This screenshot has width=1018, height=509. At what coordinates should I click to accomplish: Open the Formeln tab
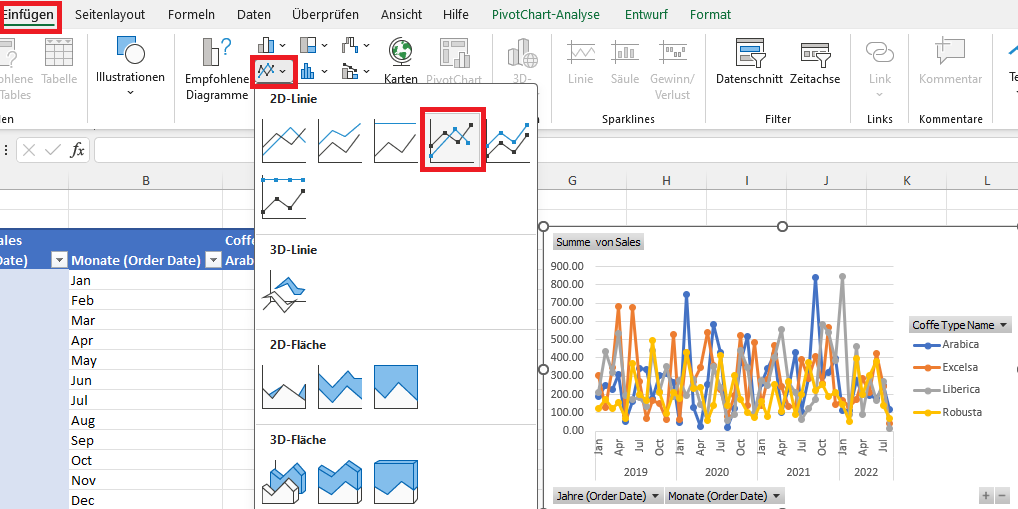(191, 14)
